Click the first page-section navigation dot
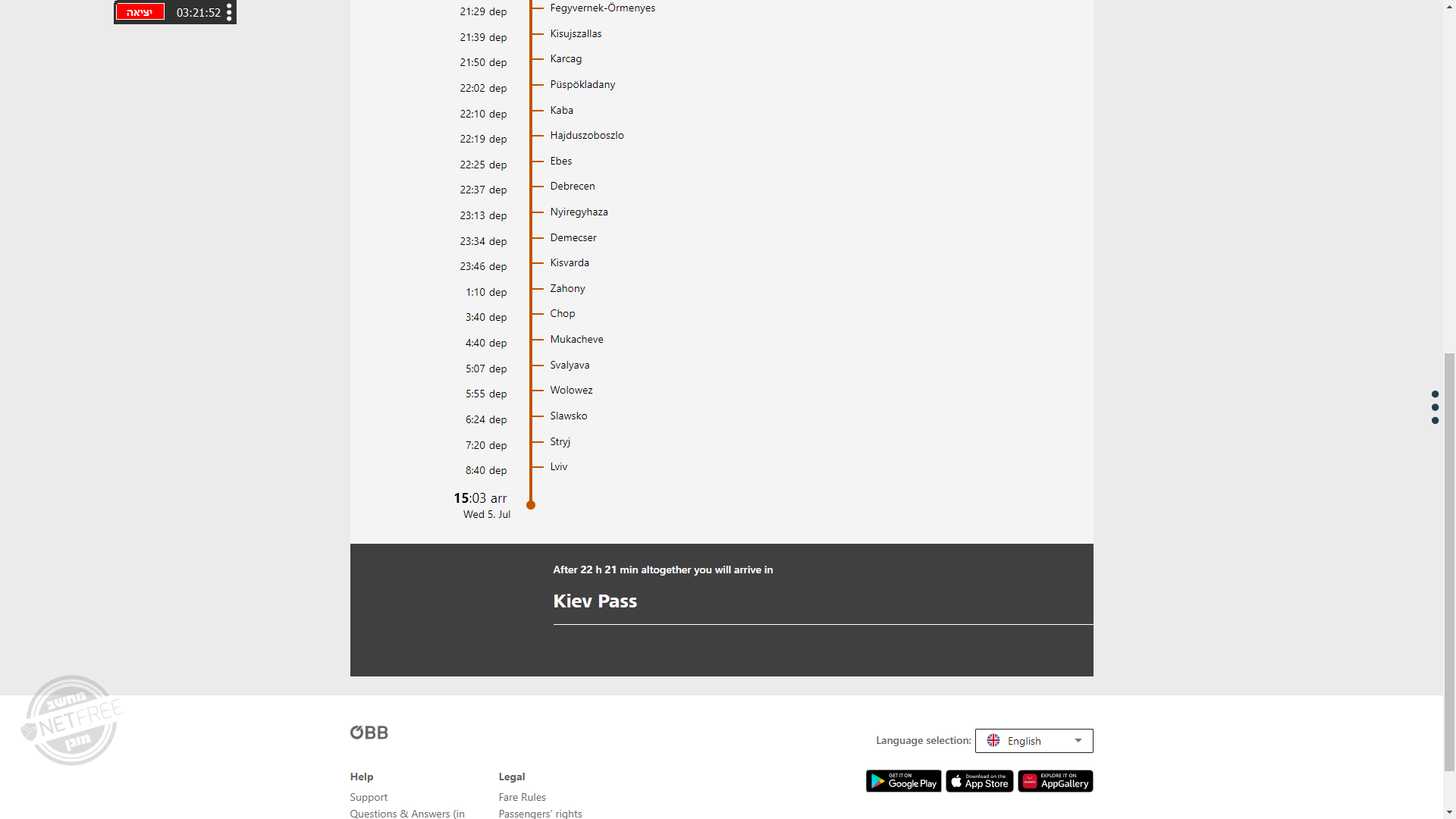The width and height of the screenshot is (1456, 819). (x=1435, y=394)
